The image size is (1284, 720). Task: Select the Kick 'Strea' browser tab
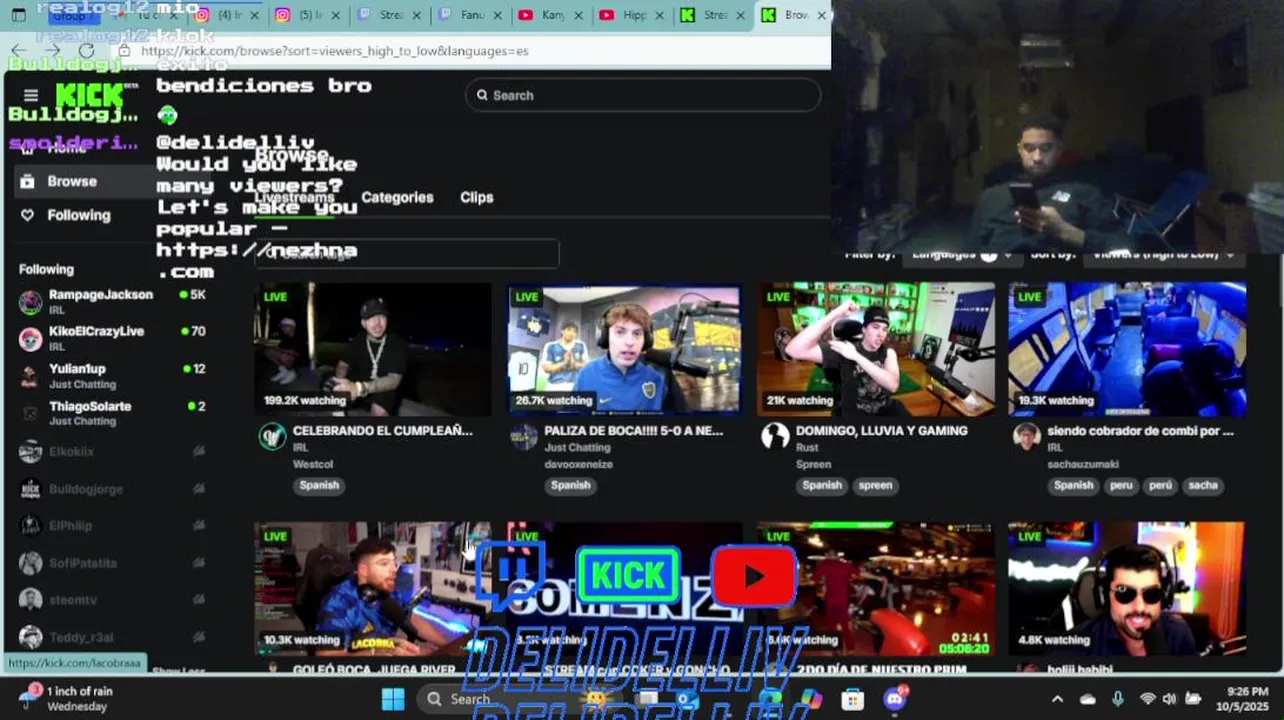pyautogui.click(x=714, y=15)
